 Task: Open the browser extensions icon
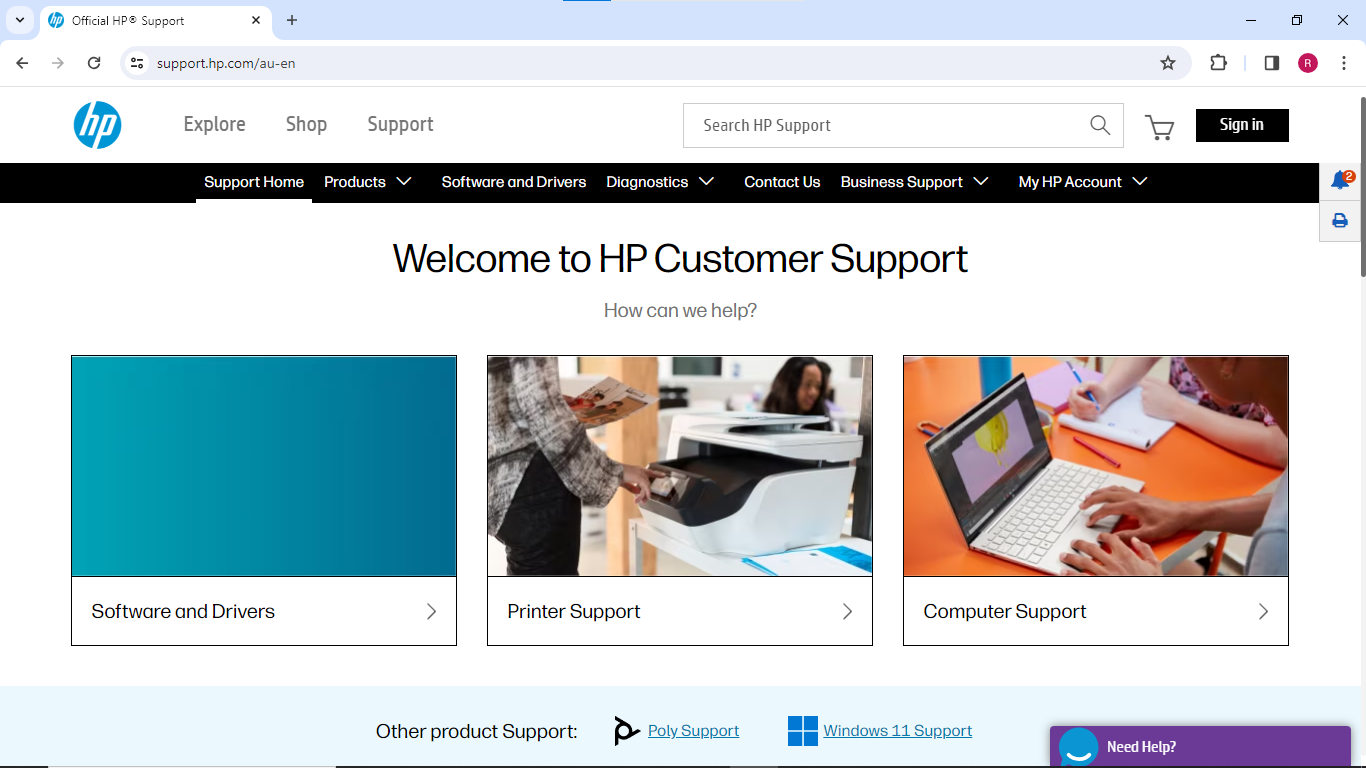coord(1218,63)
